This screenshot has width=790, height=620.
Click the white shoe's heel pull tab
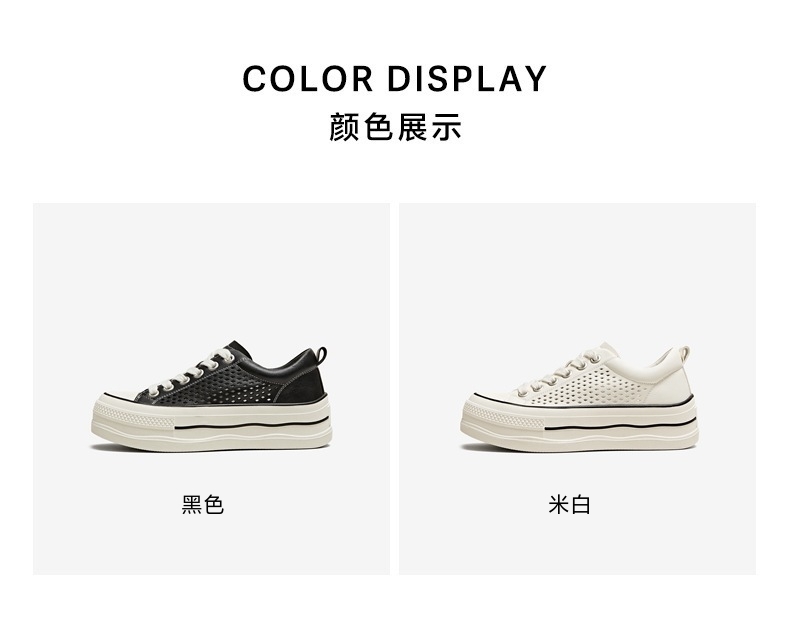[684, 352]
